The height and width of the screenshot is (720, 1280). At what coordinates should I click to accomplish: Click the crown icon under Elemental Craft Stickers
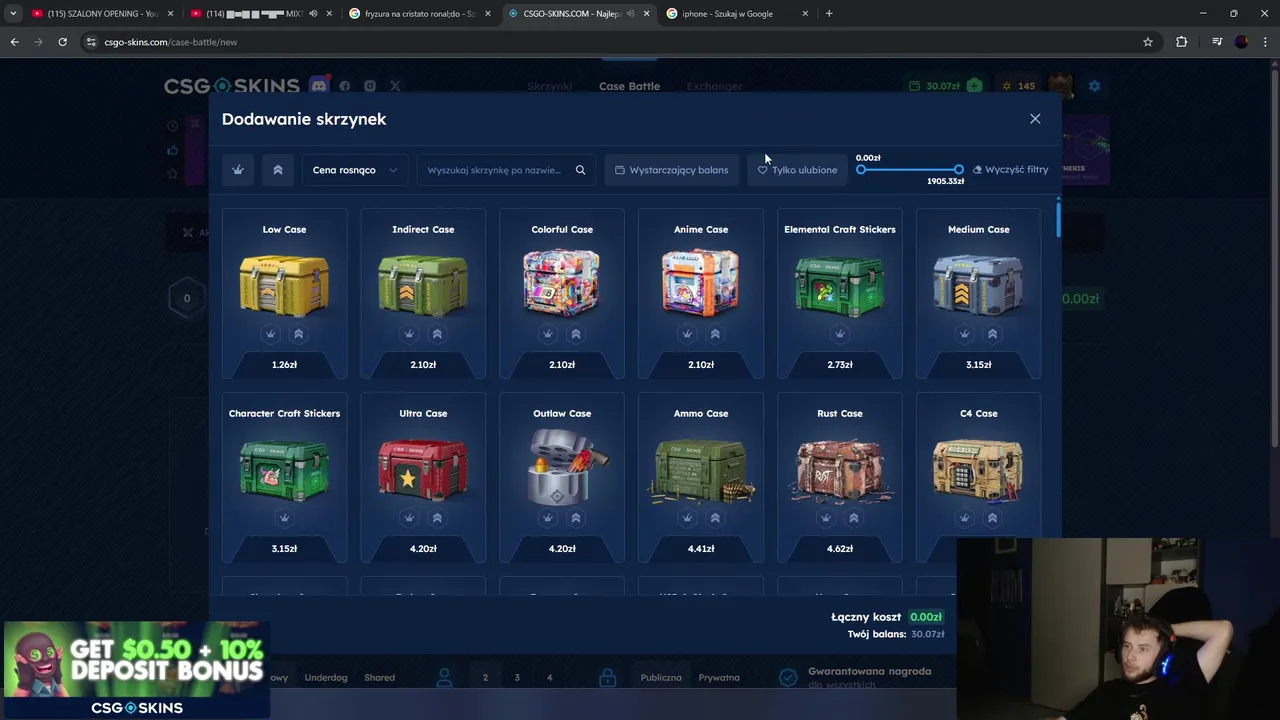840,334
